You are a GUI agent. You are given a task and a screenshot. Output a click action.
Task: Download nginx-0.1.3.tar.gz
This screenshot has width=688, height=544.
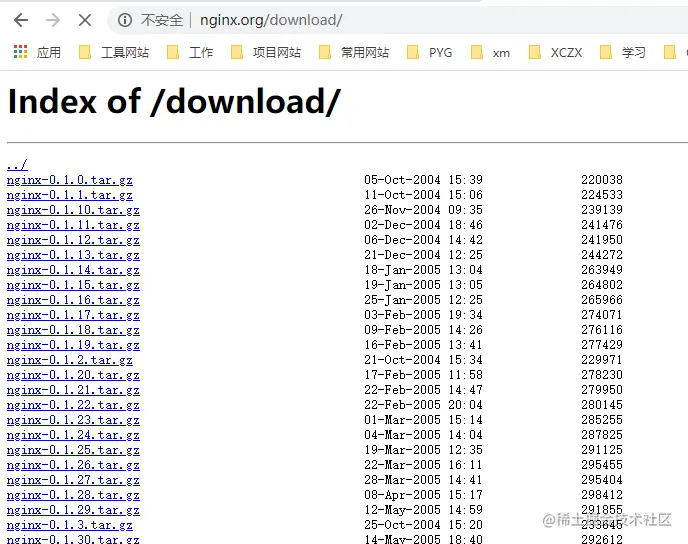pos(70,525)
